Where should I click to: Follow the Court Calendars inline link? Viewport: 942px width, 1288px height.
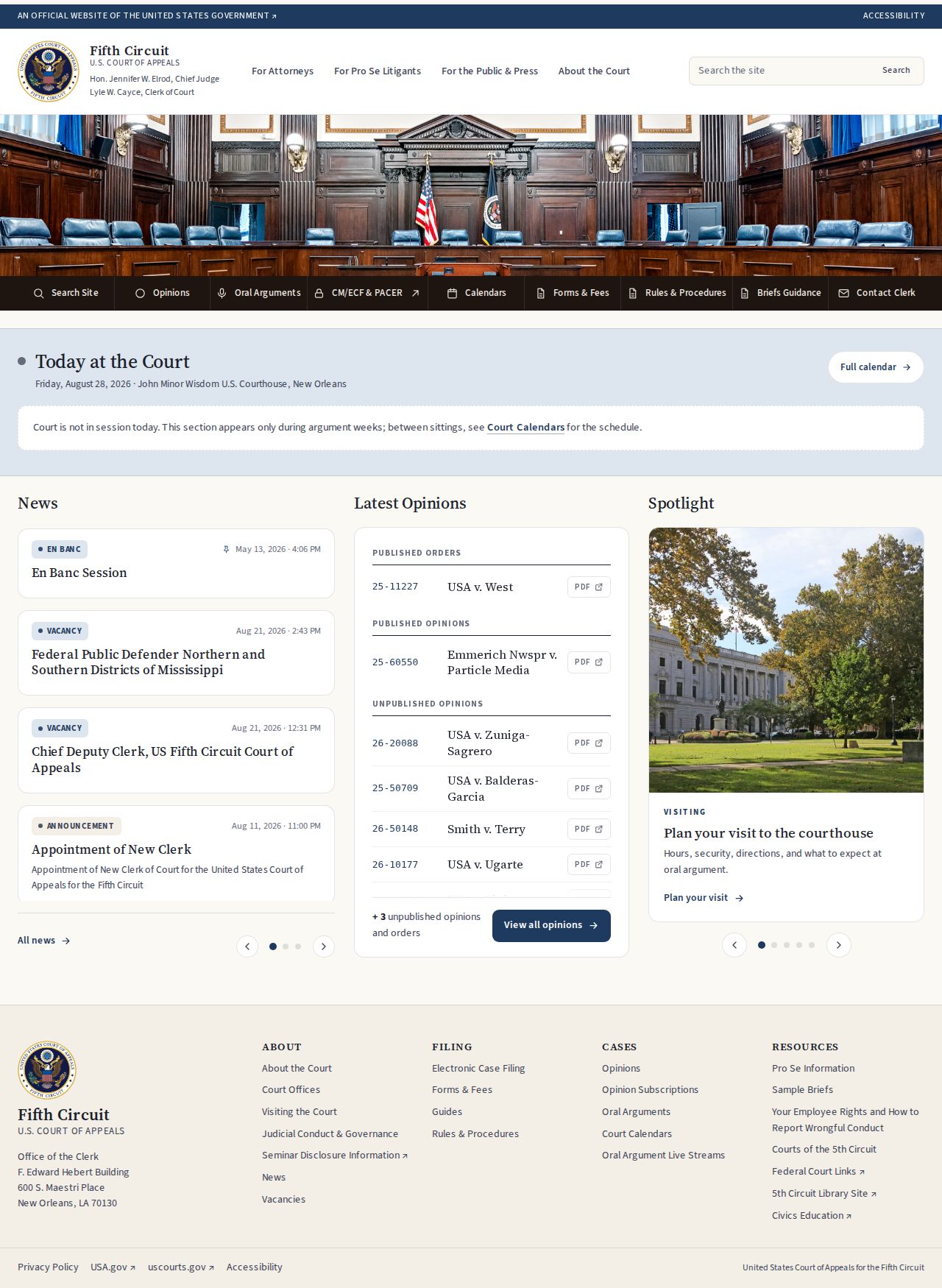[x=525, y=428]
